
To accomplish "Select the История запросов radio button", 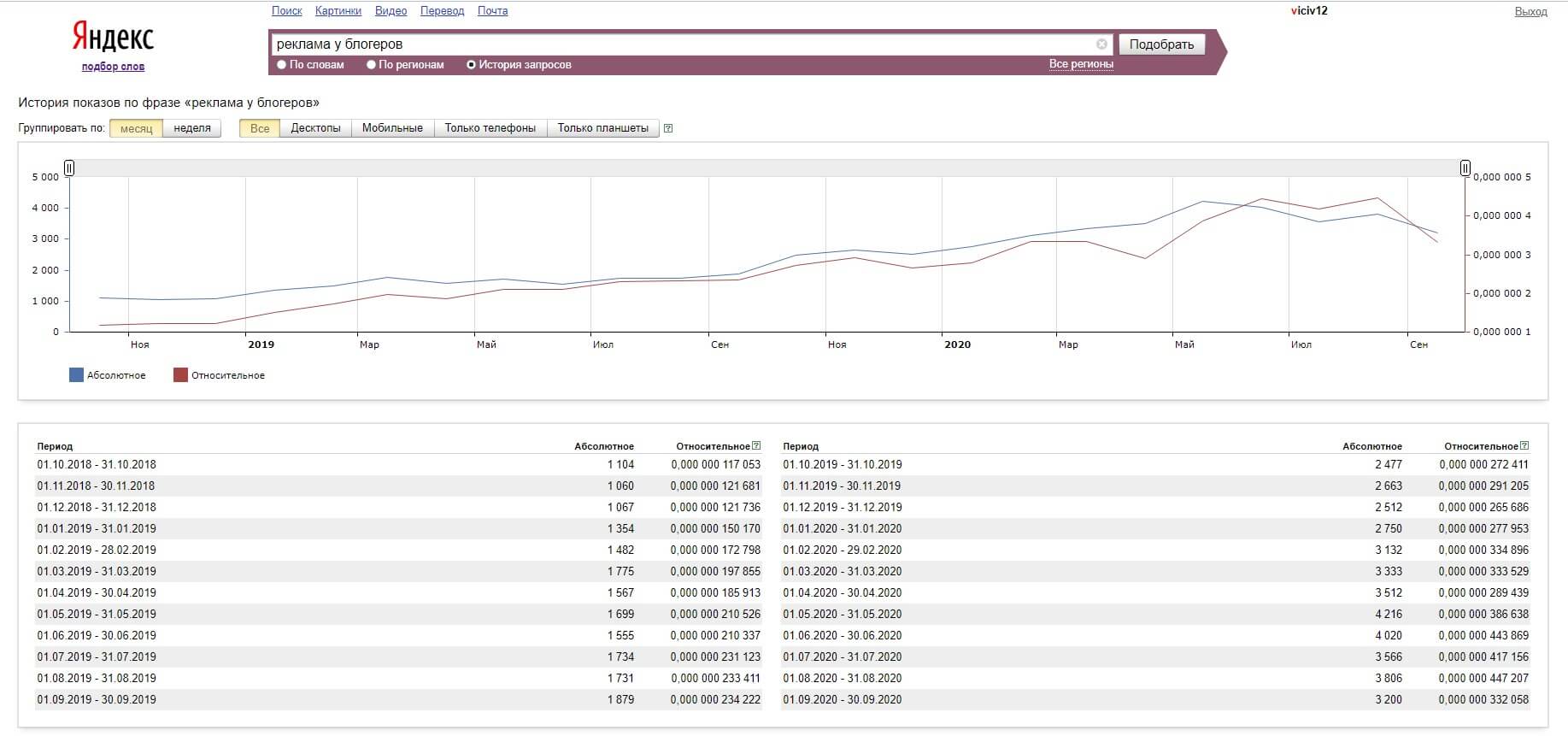I will (x=471, y=65).
